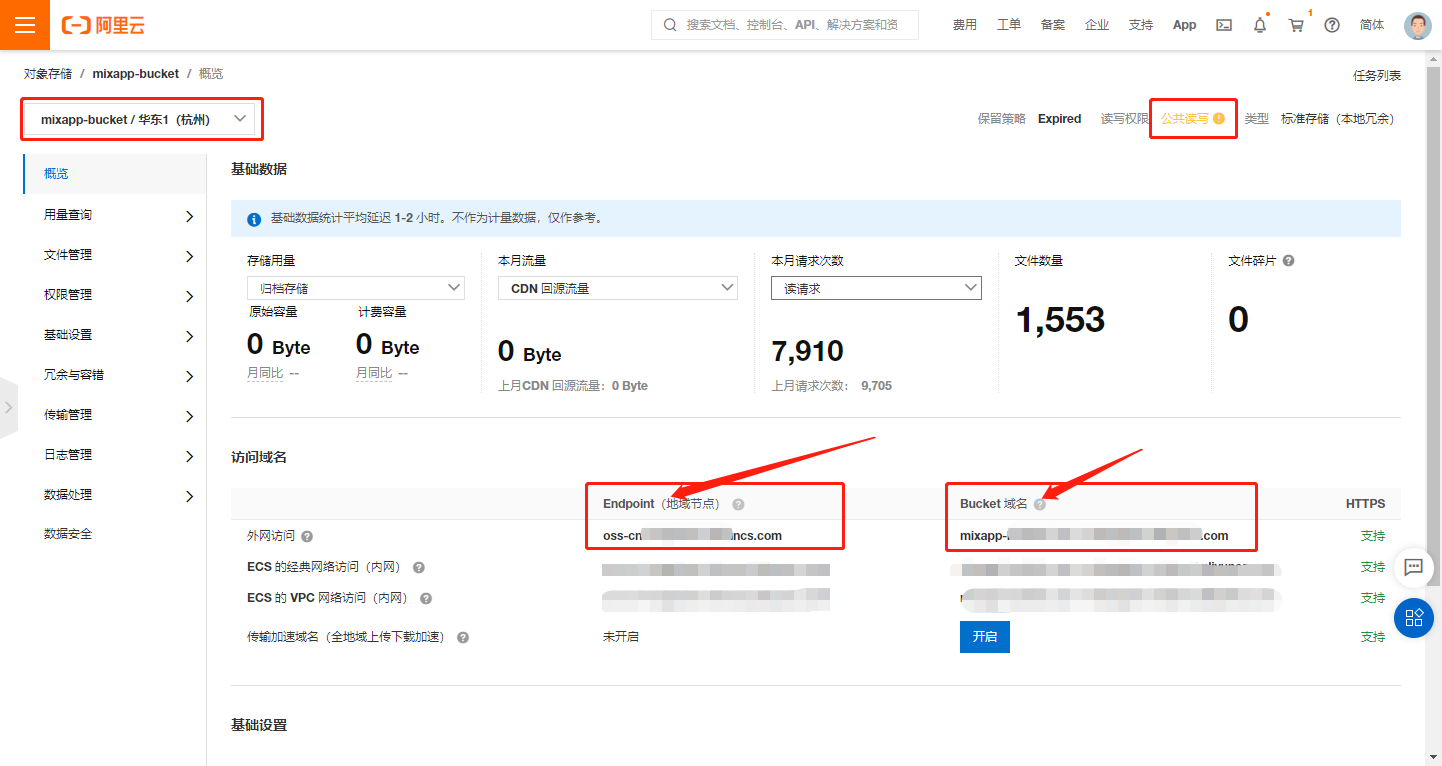Click the help icon beside Bucket 域名

click(1039, 504)
